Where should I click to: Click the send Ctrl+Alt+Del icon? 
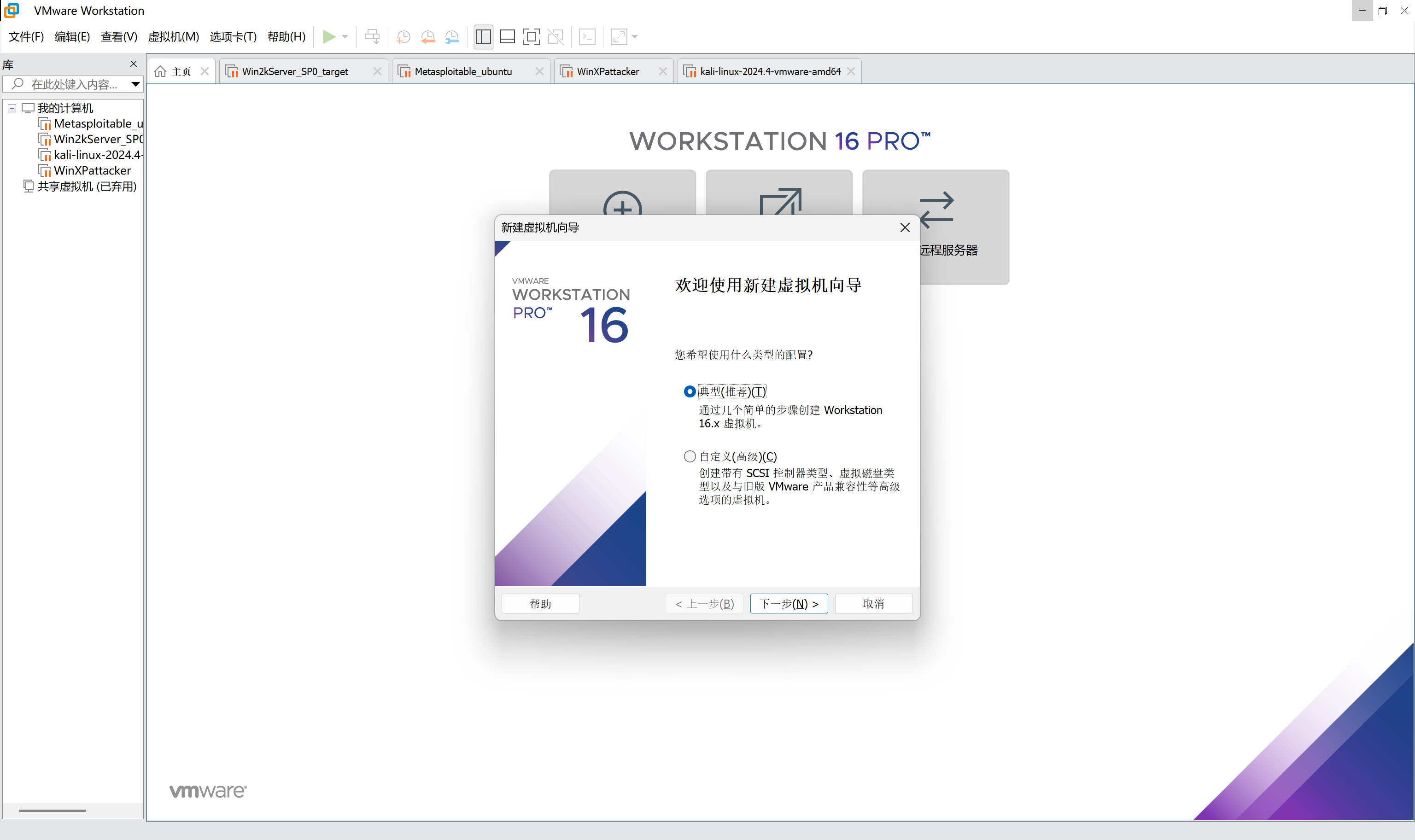(372, 37)
